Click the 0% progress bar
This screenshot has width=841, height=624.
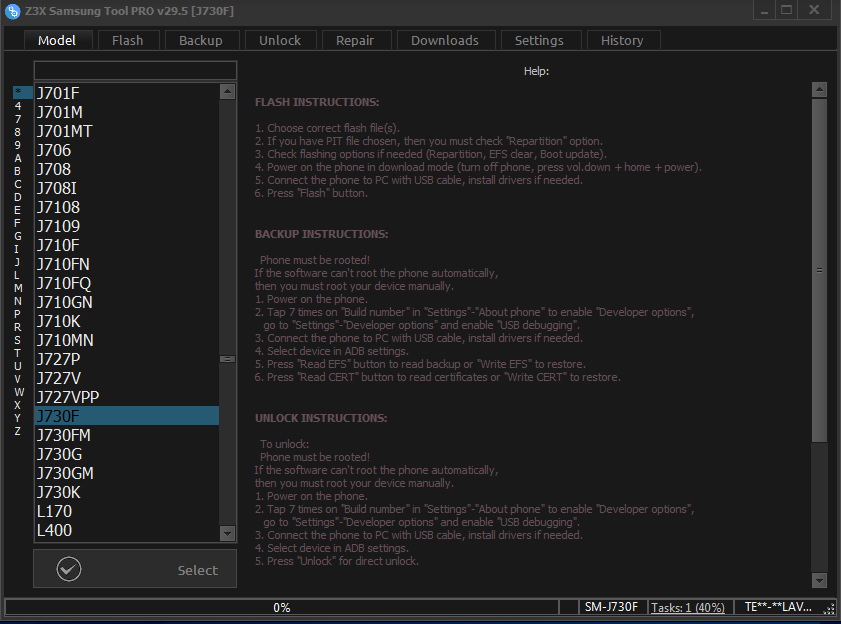coord(282,607)
